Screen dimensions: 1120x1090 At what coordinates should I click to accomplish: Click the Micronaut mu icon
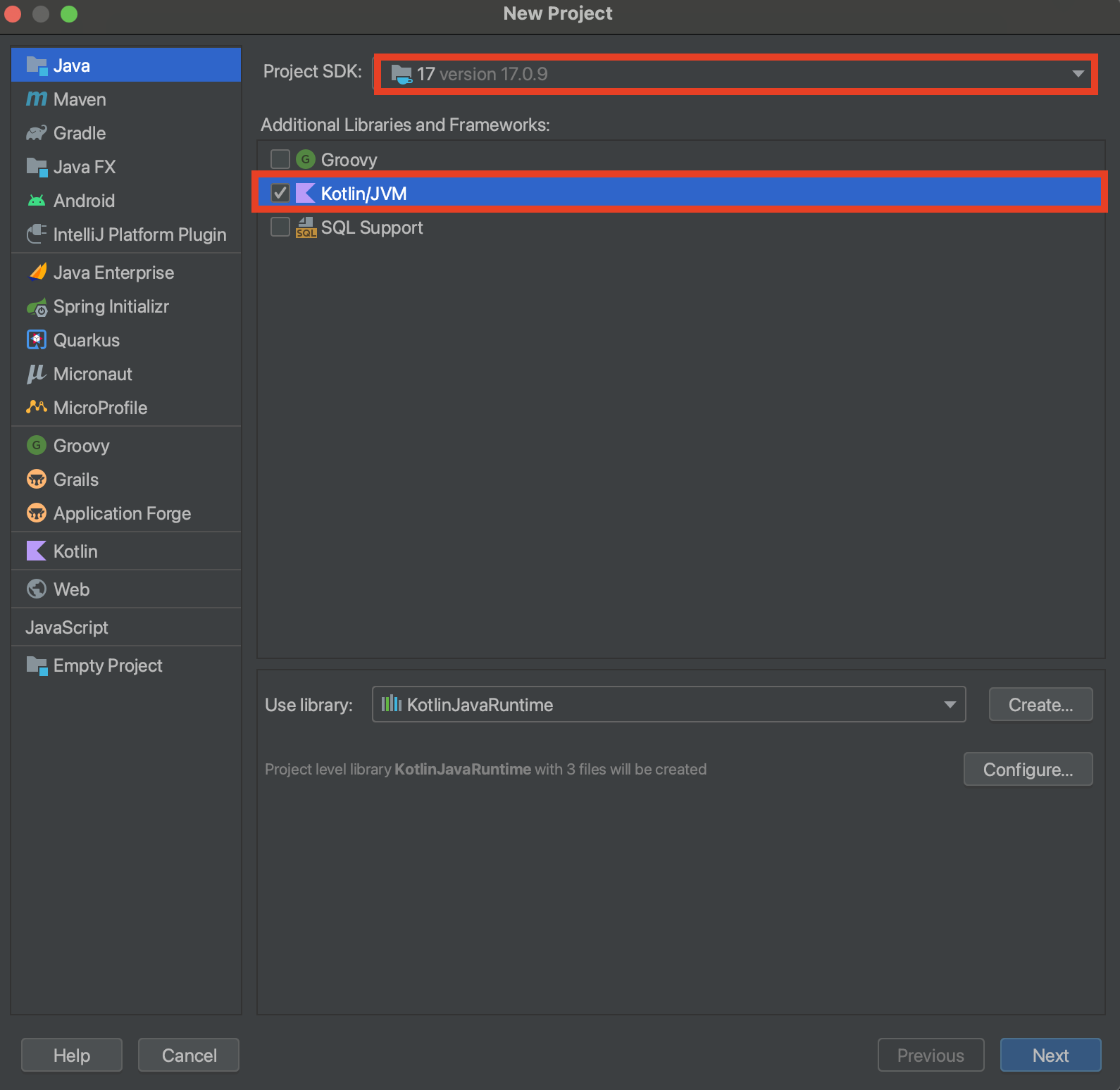pos(37,374)
